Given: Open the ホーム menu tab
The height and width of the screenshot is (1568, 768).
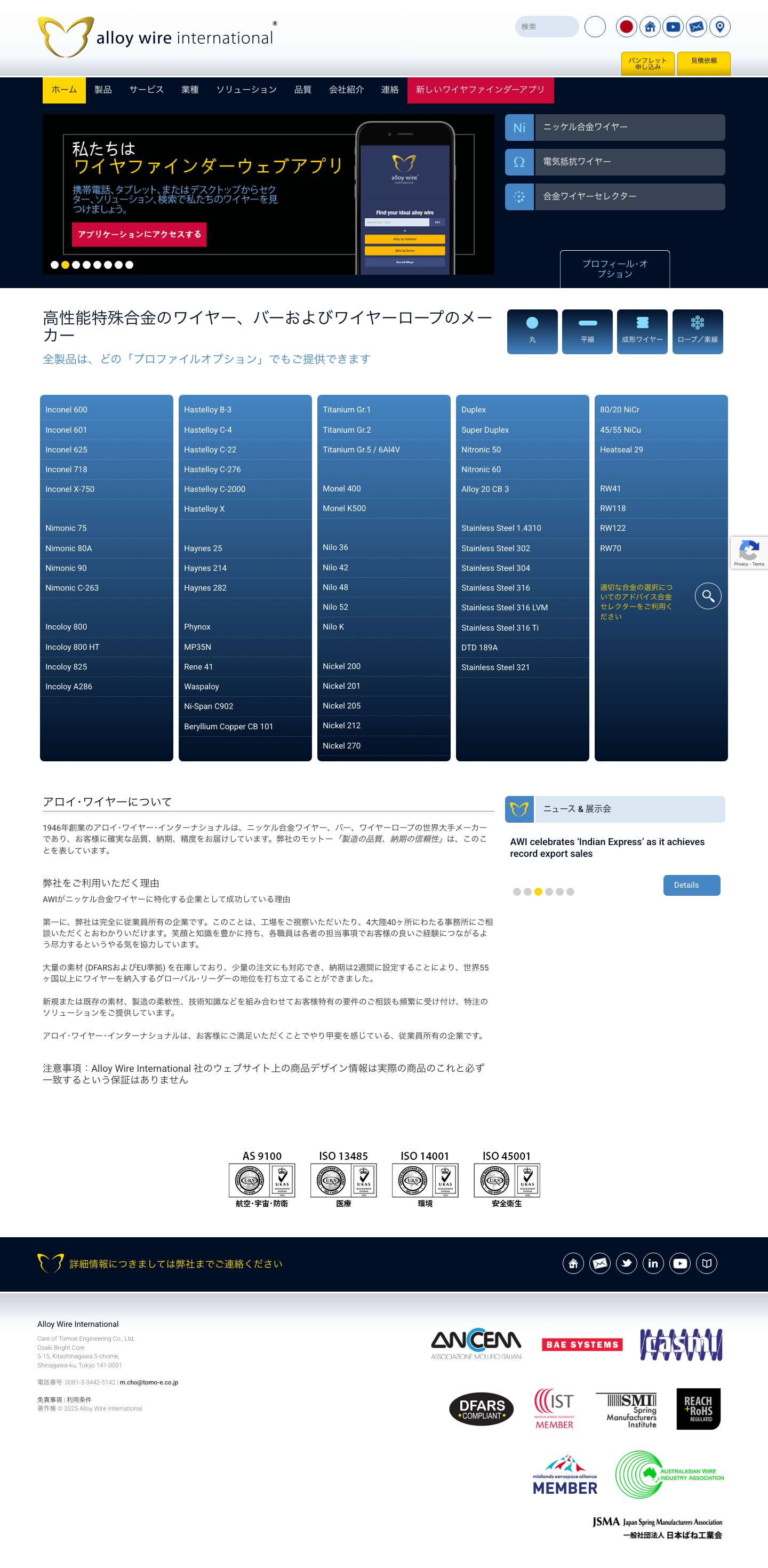Looking at the screenshot, I should (64, 90).
